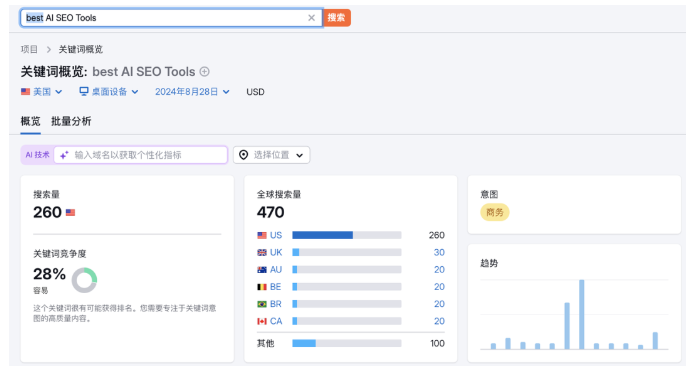Focus the domain input for personalized metrics
This screenshot has width=692, height=366.
[140, 155]
